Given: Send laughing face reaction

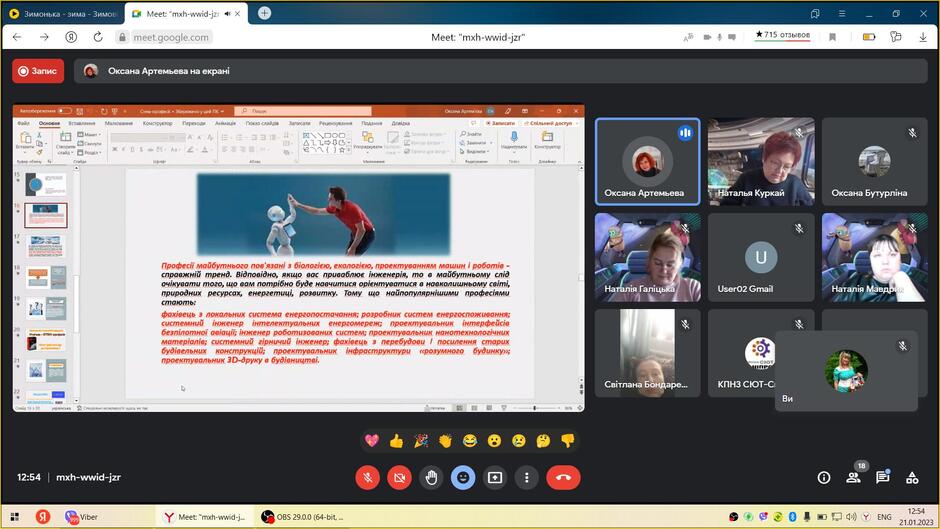Looking at the screenshot, I should click(469, 441).
